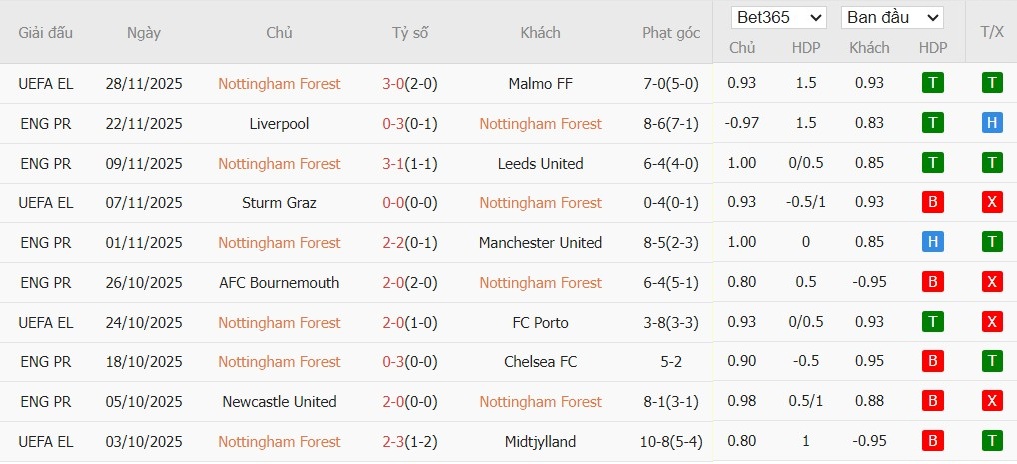The image size is (1017, 464).
Task: Click green T T/X badge in Midtjylland row
Action: pyautogui.click(x=992, y=442)
